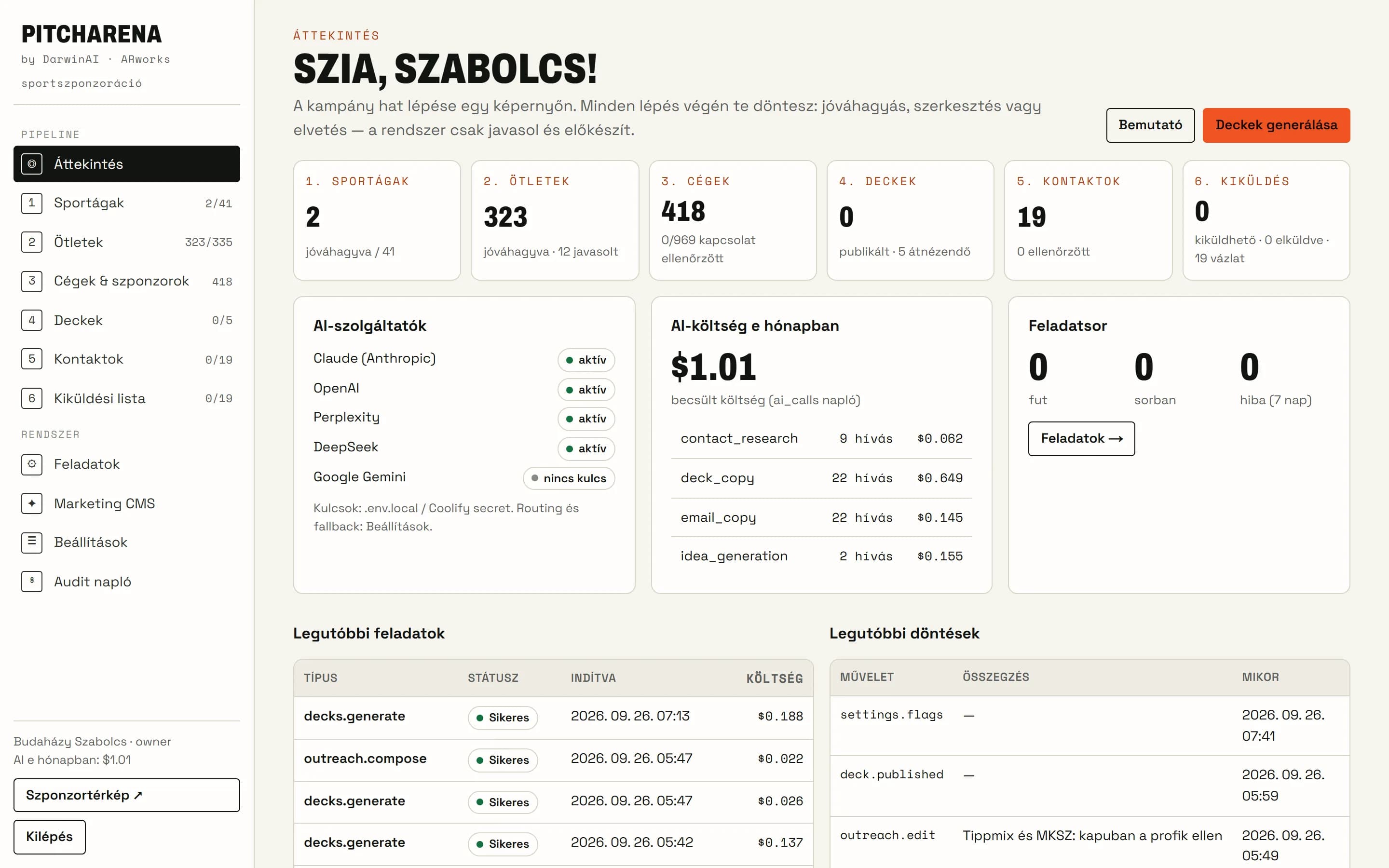
Task: Go to Cégek & szponzorok
Action: (127, 281)
